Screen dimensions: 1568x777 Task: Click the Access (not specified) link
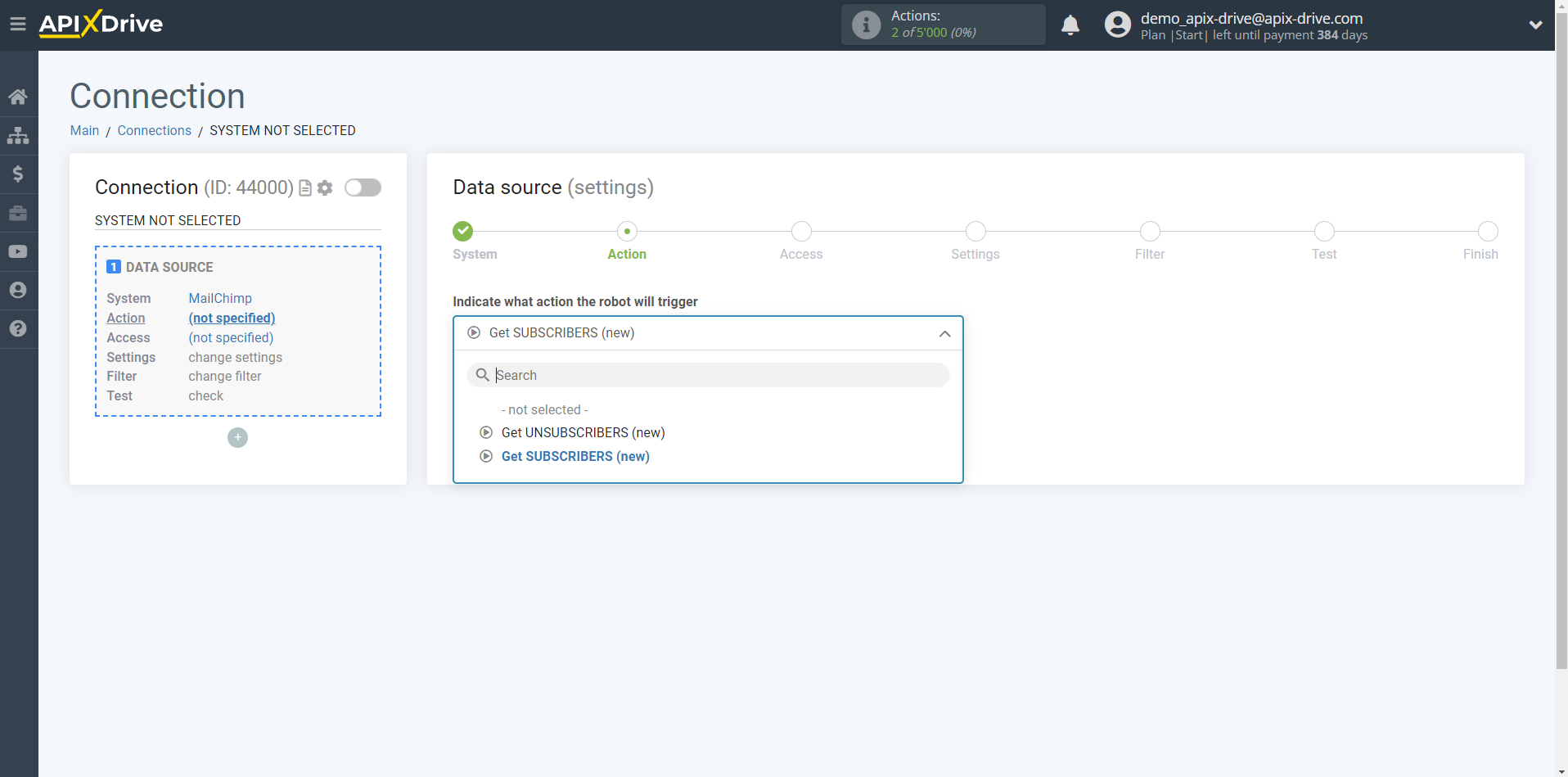point(231,337)
